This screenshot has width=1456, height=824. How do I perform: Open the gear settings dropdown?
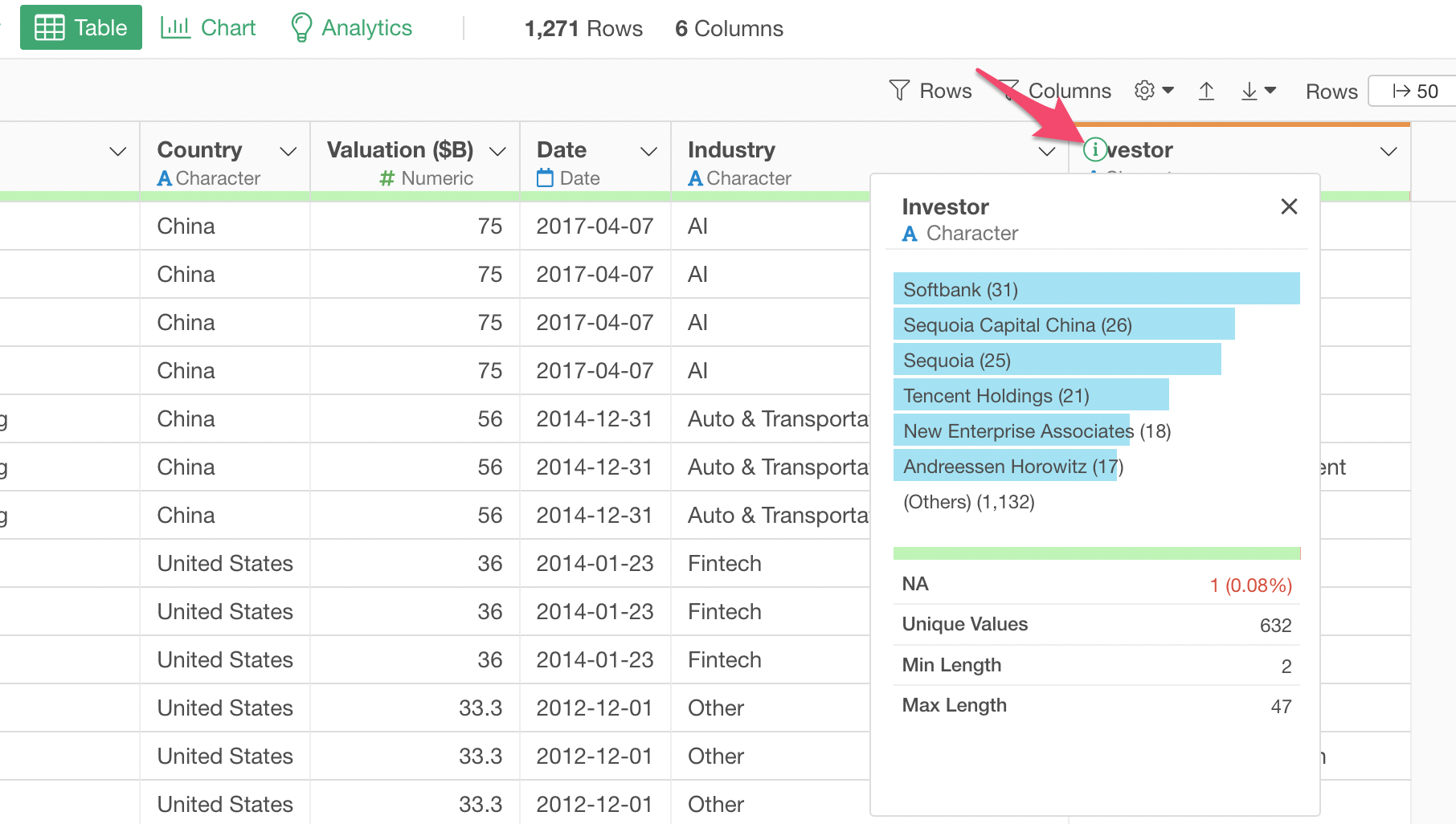pos(1153,91)
